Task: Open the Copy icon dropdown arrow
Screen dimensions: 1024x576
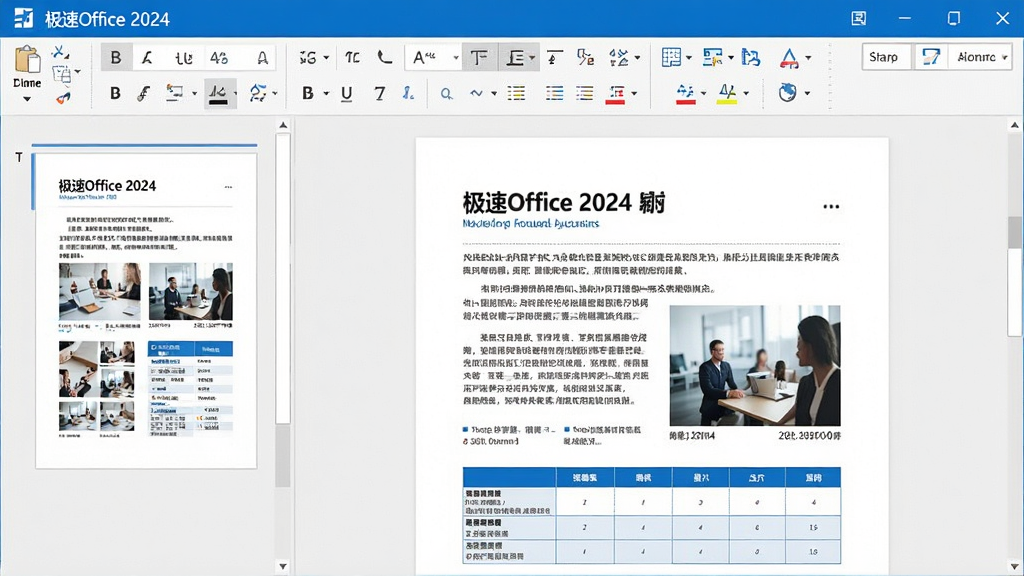Action: pyautogui.click(x=78, y=71)
